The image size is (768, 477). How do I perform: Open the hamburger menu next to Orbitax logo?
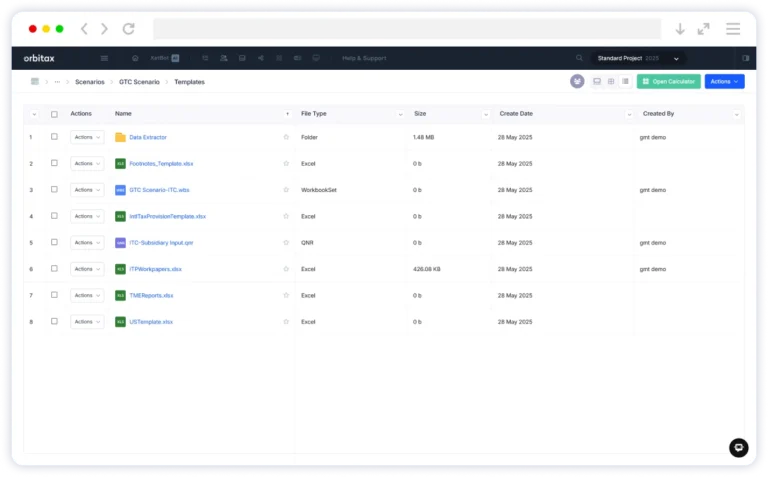click(104, 58)
